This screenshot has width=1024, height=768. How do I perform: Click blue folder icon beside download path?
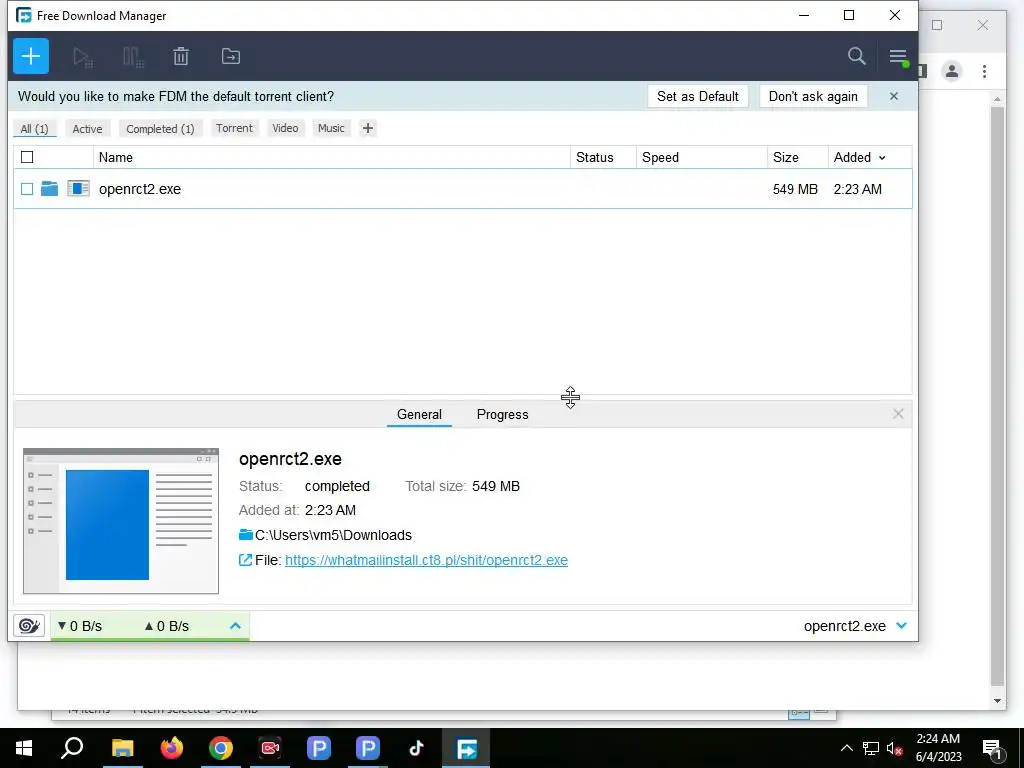246,535
